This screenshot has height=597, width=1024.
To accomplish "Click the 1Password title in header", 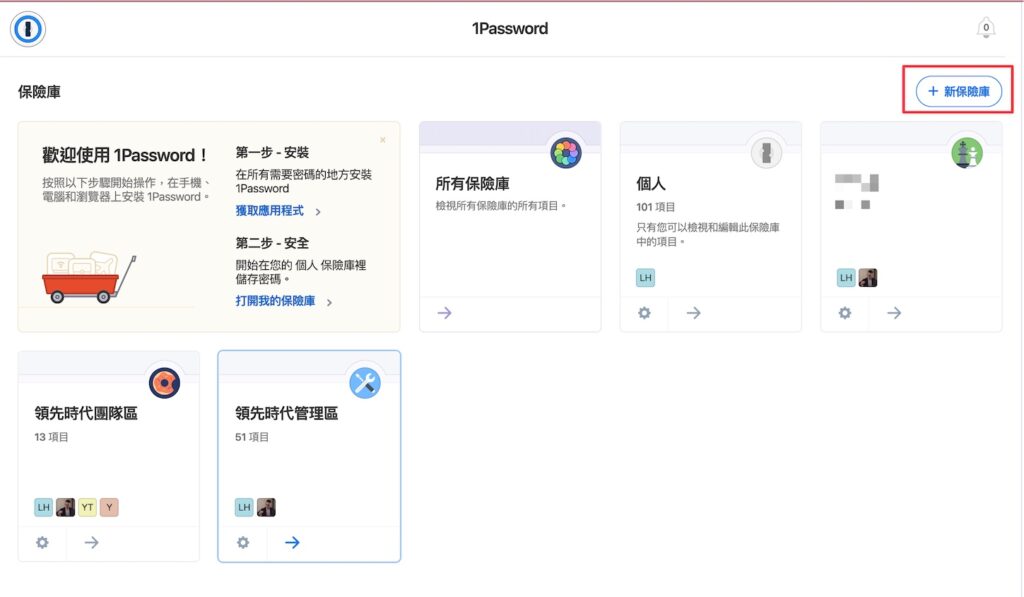I will [510, 29].
